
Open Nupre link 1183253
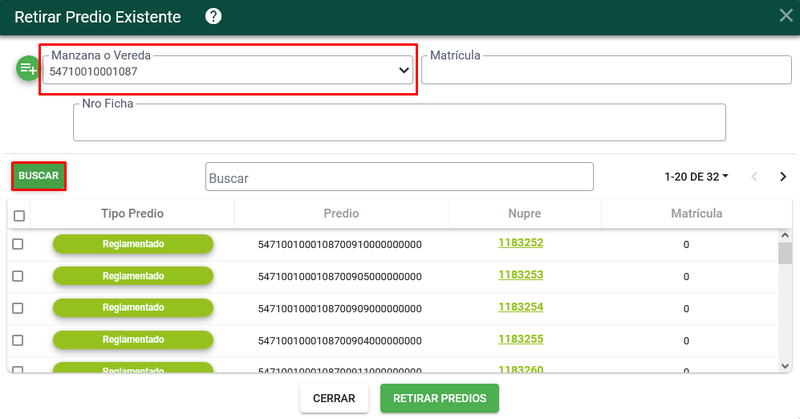point(521,275)
